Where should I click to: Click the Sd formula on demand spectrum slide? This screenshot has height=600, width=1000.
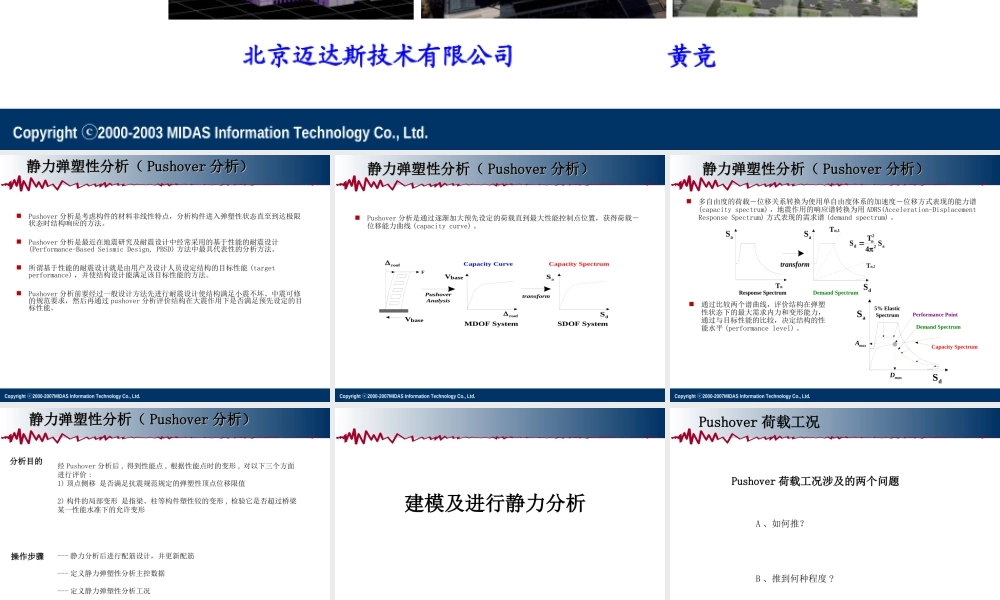866,244
